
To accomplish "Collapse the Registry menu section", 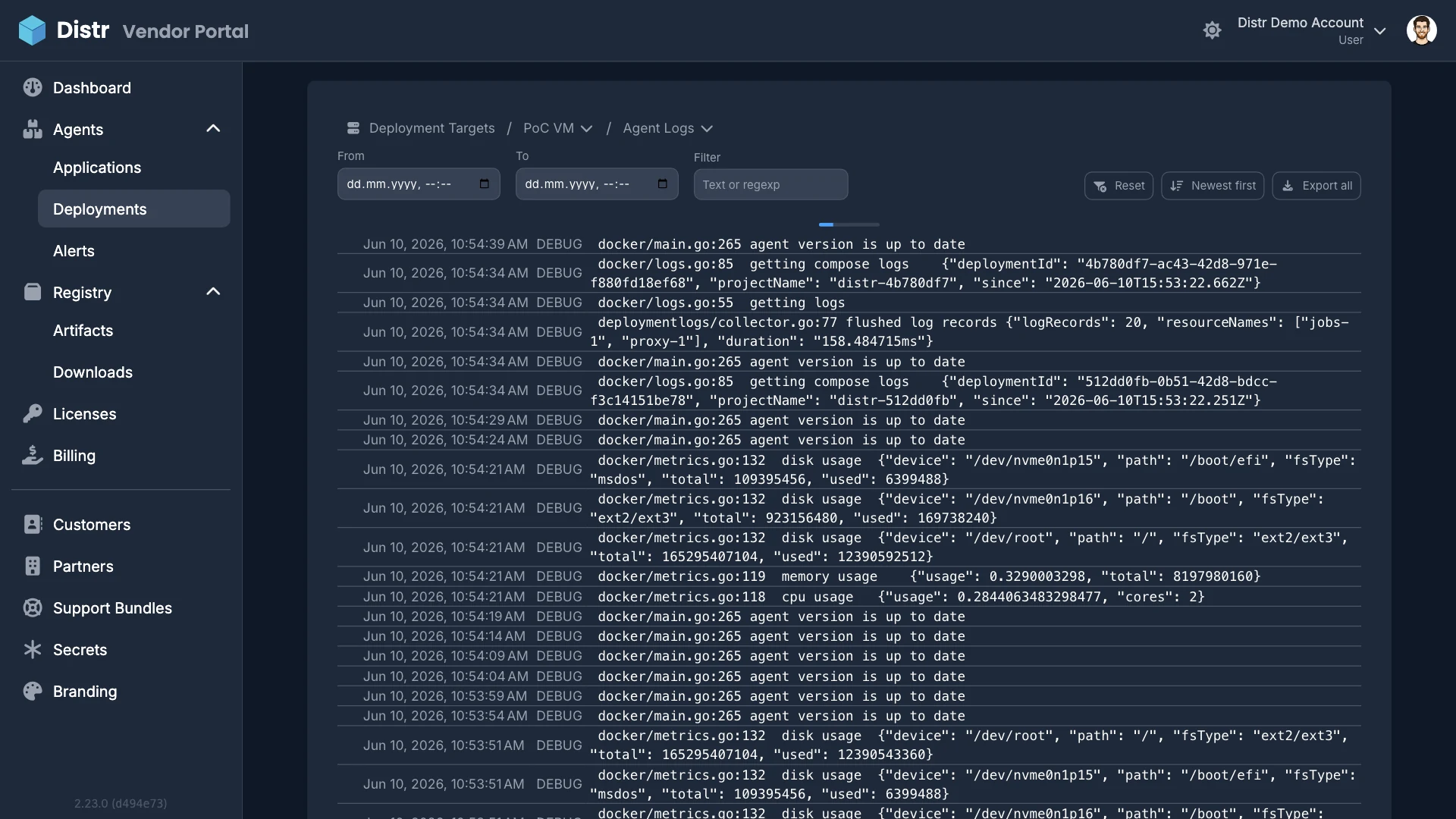I will [213, 292].
